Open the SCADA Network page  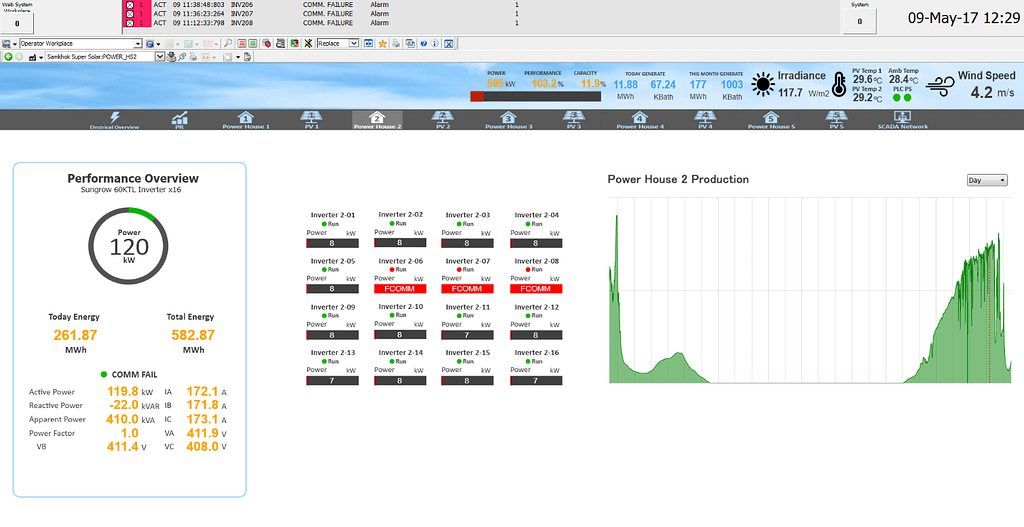(901, 120)
